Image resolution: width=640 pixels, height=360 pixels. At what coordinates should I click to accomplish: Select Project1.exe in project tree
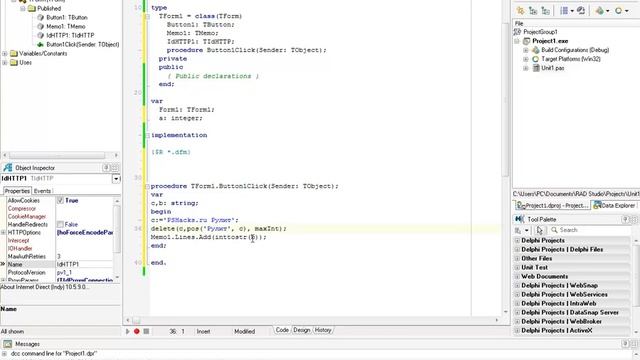[x=550, y=41]
